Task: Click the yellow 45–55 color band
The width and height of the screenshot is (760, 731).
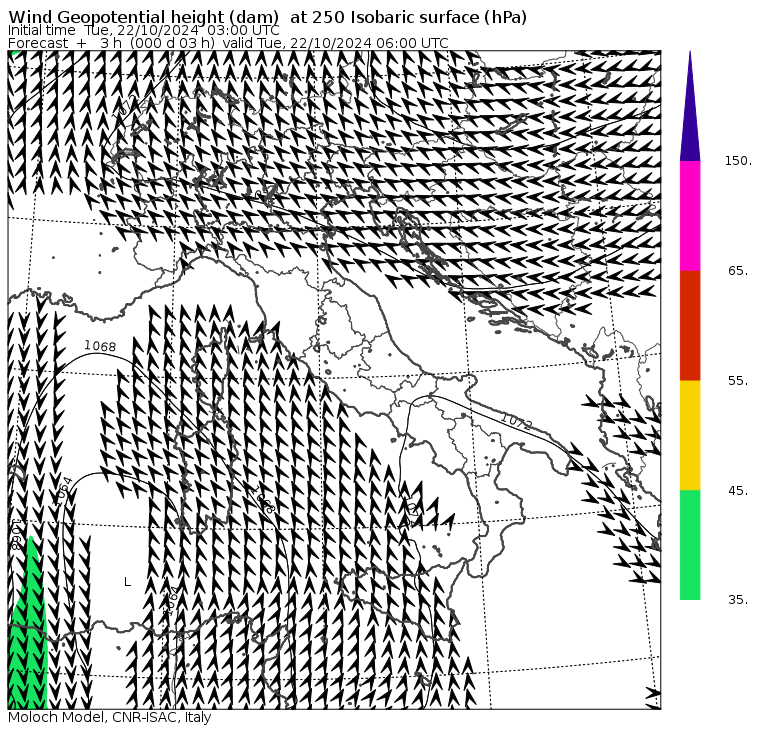Action: pyautogui.click(x=690, y=435)
